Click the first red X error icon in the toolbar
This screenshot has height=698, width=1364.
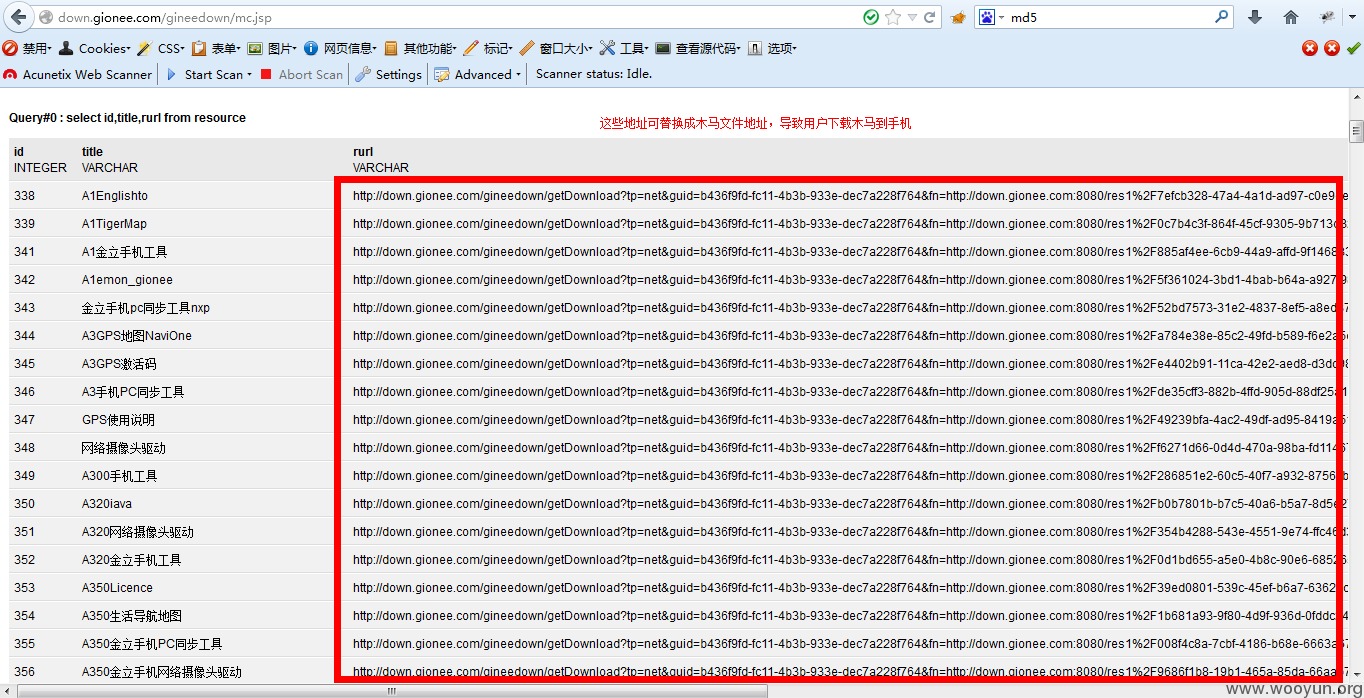tap(1310, 48)
